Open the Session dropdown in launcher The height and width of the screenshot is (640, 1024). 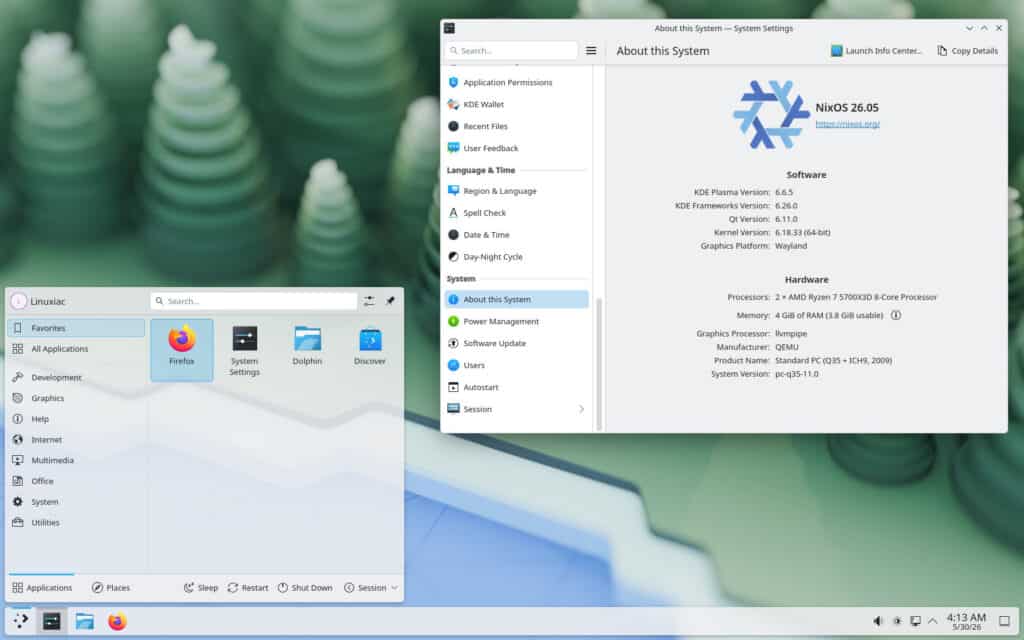point(370,588)
